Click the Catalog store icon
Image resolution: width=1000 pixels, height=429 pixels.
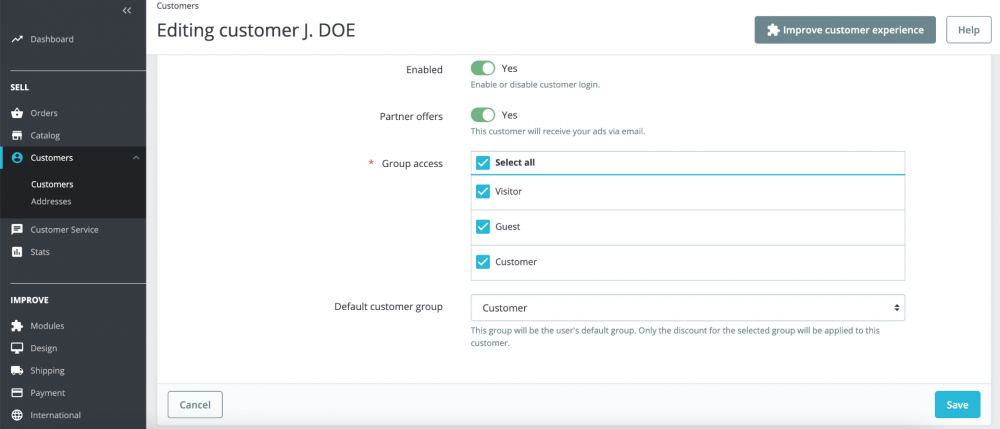click(17, 136)
